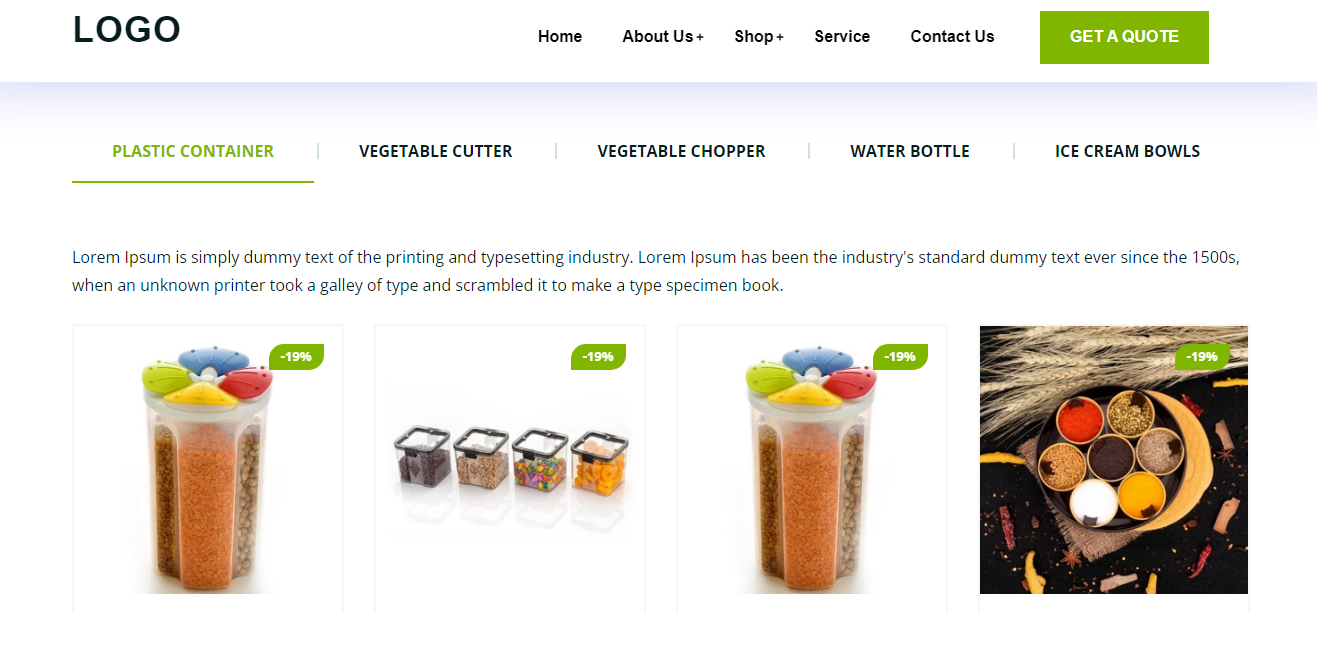
Task: Open the Contact Us link
Action: tap(952, 36)
